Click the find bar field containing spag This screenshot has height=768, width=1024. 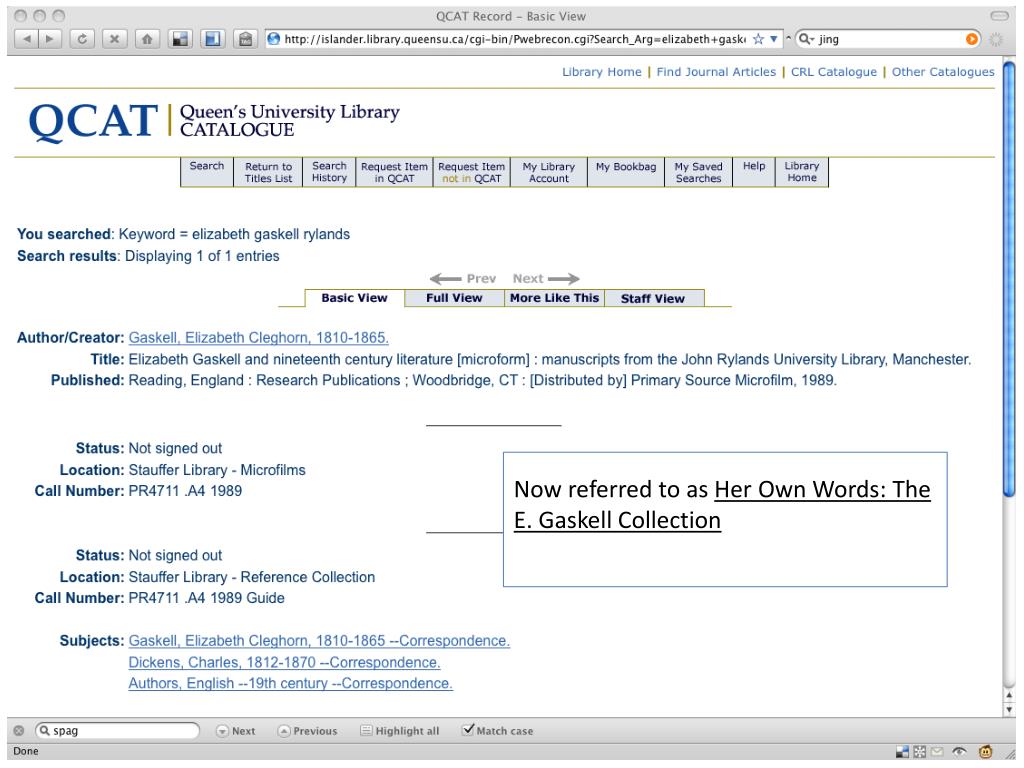click(118, 730)
